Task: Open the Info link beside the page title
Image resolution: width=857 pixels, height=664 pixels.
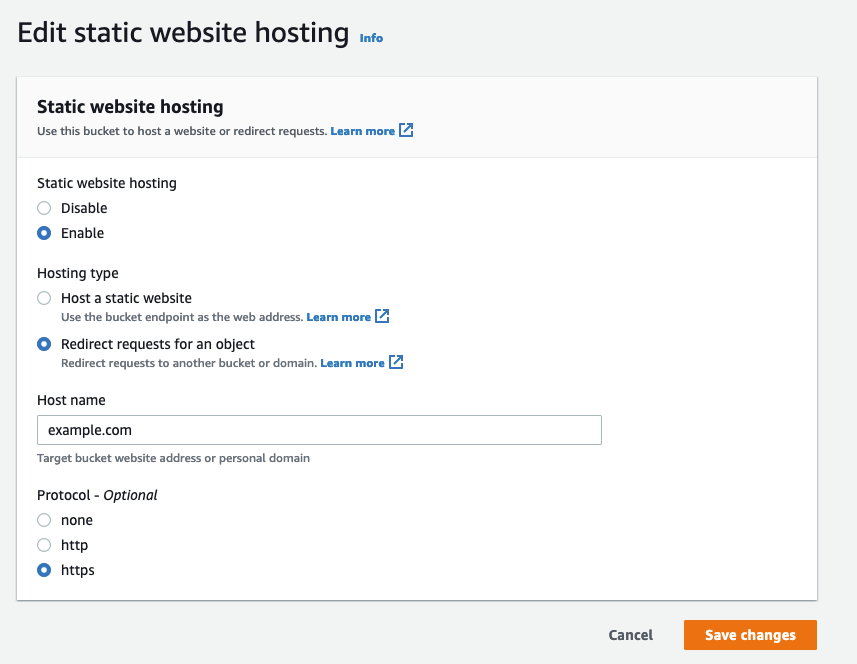Action: point(370,37)
